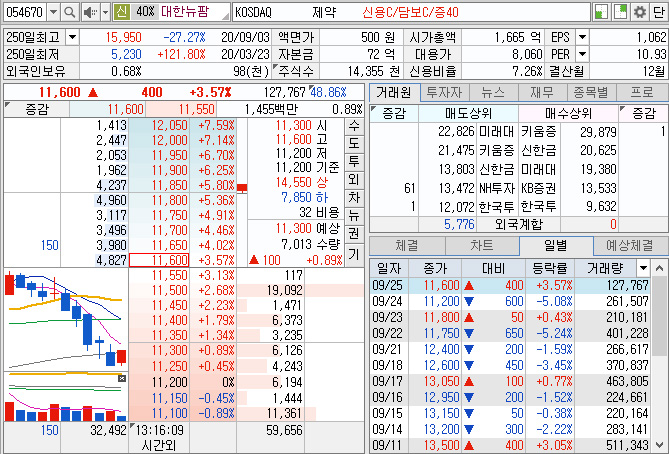Select the 차트 tab

(482, 246)
